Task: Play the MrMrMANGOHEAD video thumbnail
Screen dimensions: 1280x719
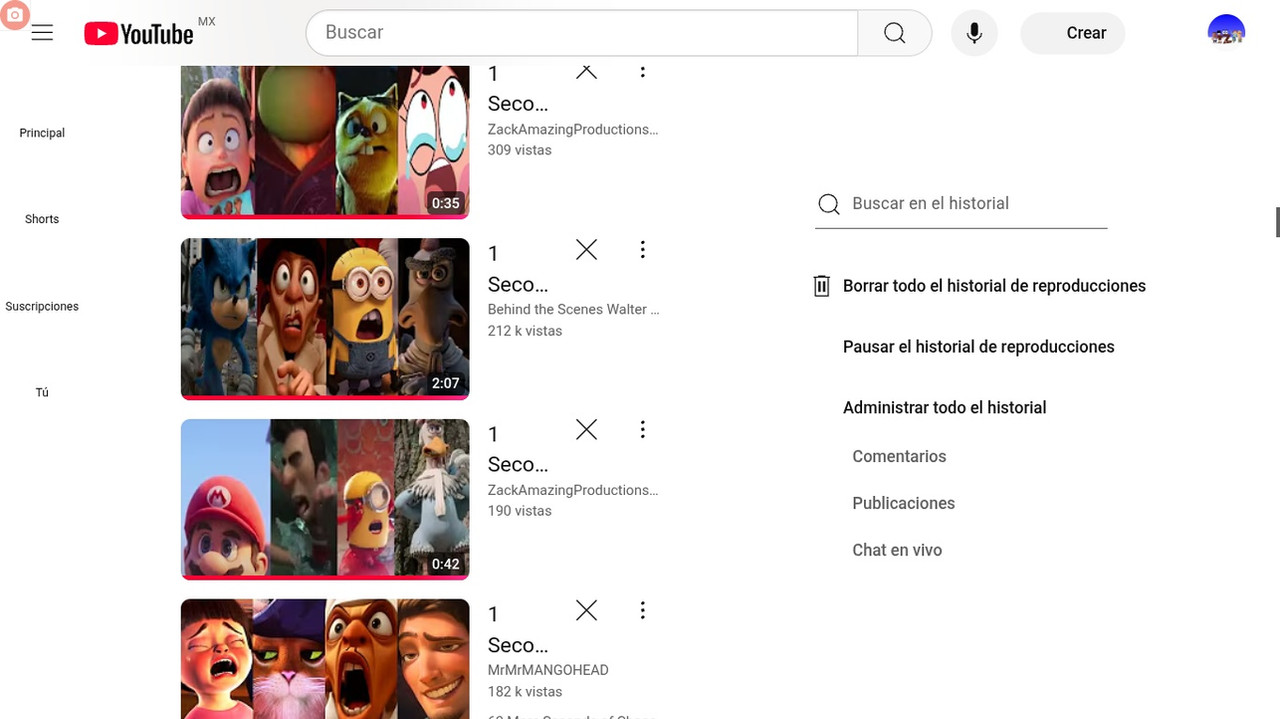Action: point(325,659)
